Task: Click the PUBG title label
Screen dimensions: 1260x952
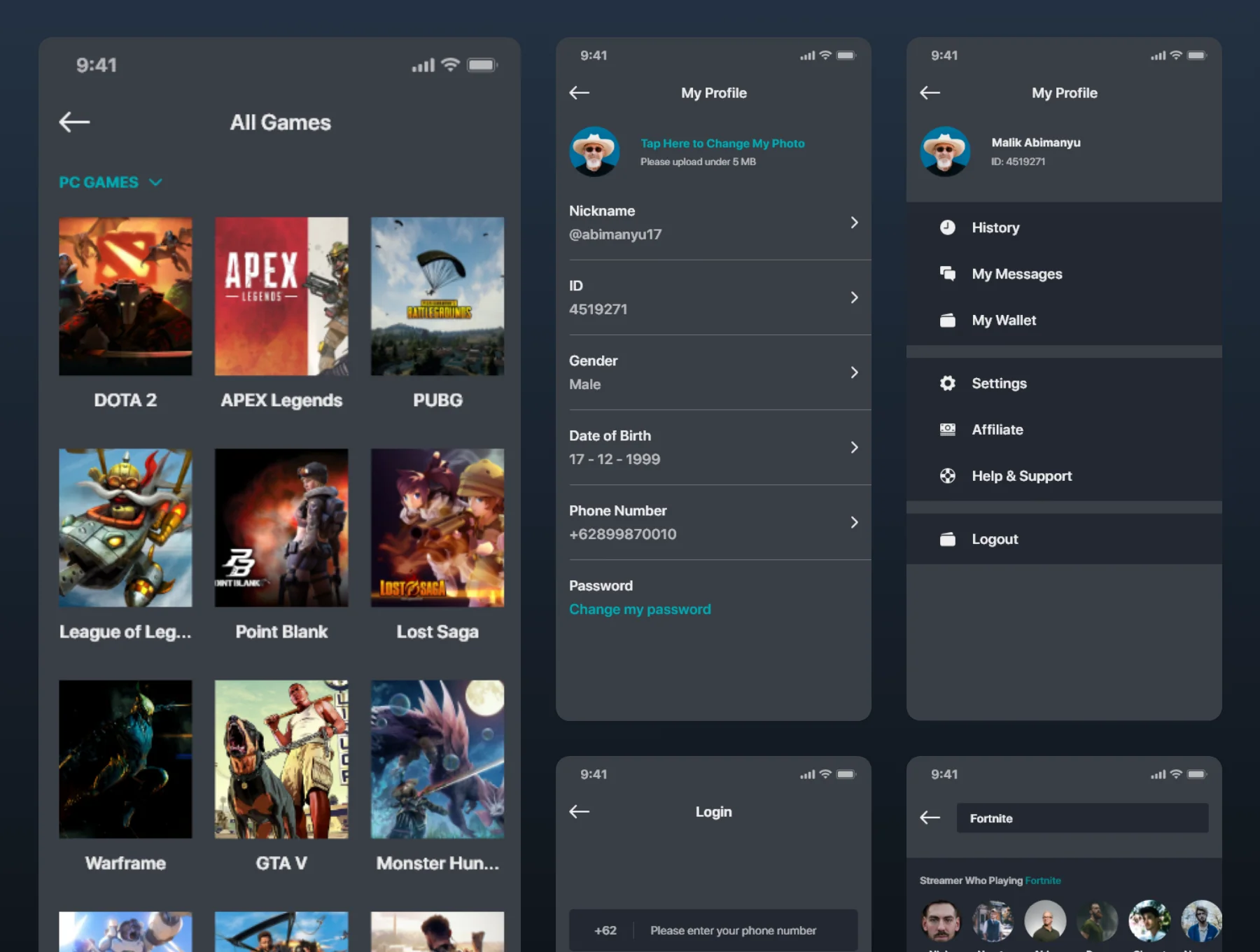Action: pos(437,400)
